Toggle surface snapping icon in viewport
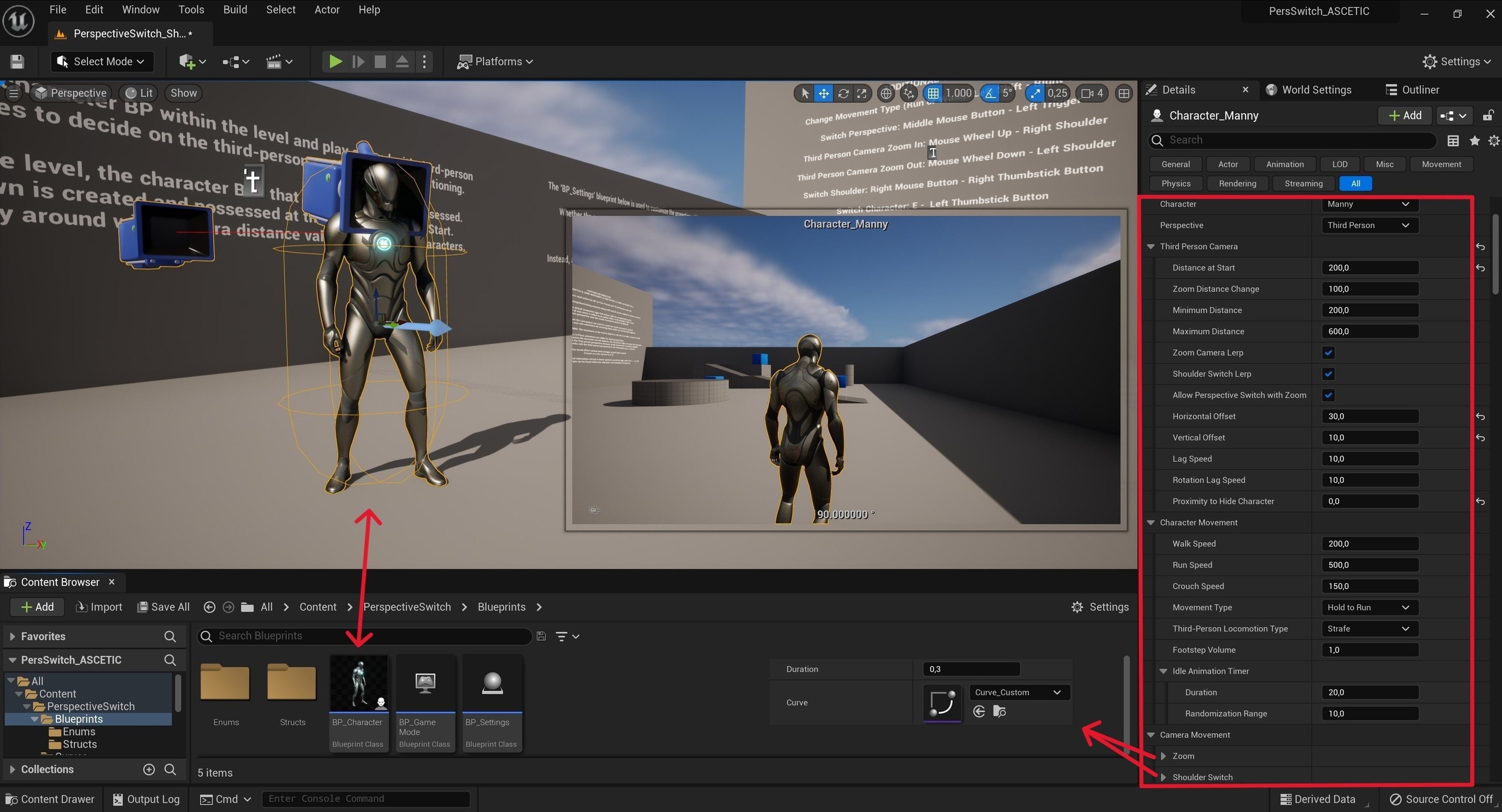This screenshot has width=1502, height=812. tap(909, 93)
